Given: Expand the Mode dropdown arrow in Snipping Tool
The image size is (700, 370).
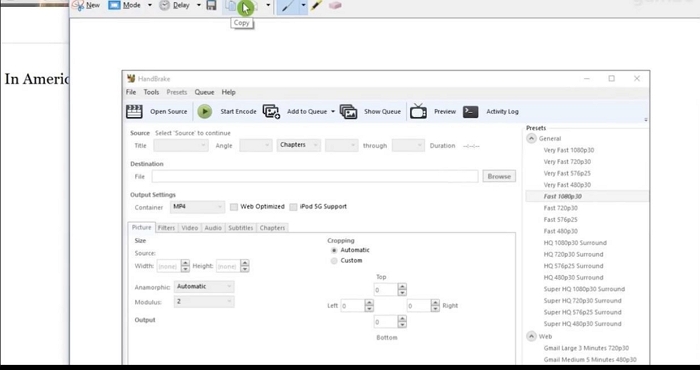Looking at the screenshot, I should pos(150,5).
